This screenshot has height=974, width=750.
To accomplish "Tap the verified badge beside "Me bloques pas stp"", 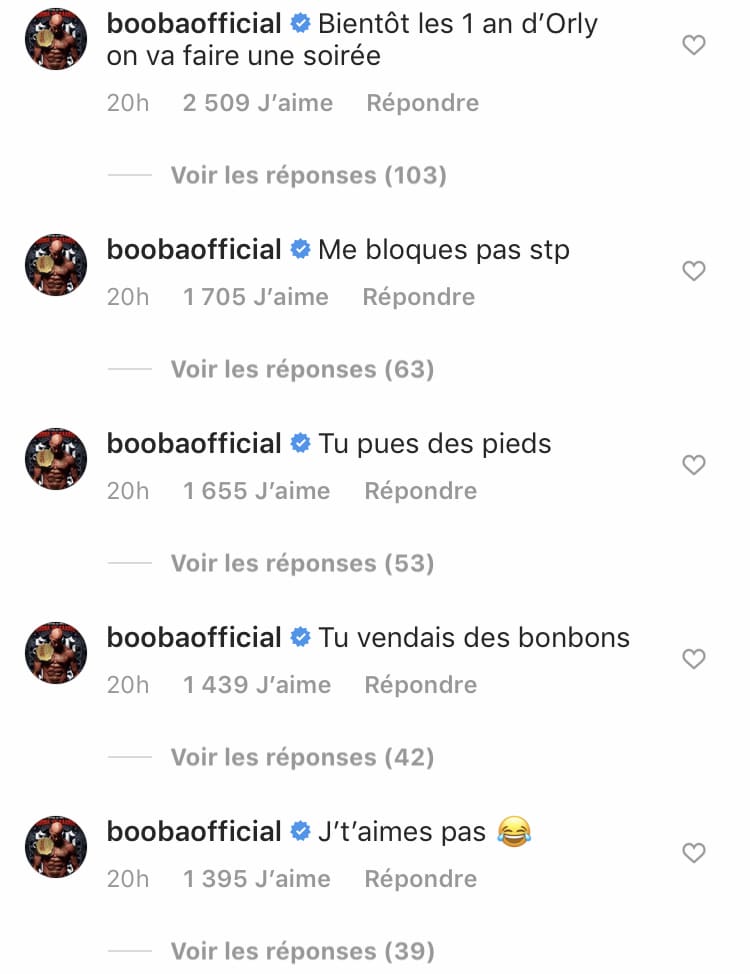I will 300,250.
